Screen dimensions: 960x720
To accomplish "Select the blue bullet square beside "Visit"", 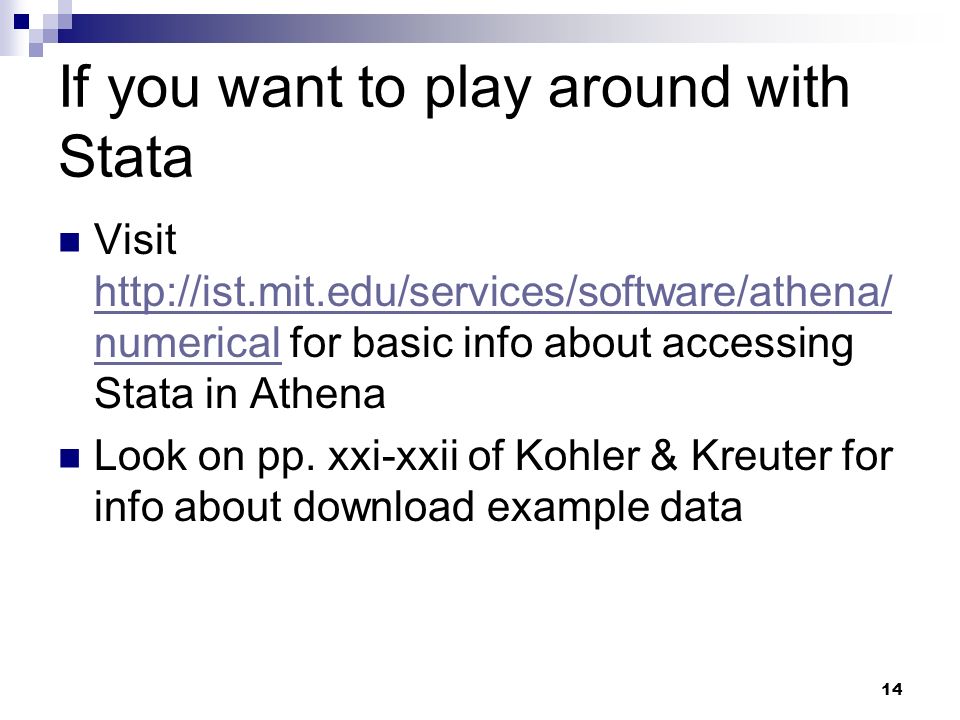I will [70, 242].
